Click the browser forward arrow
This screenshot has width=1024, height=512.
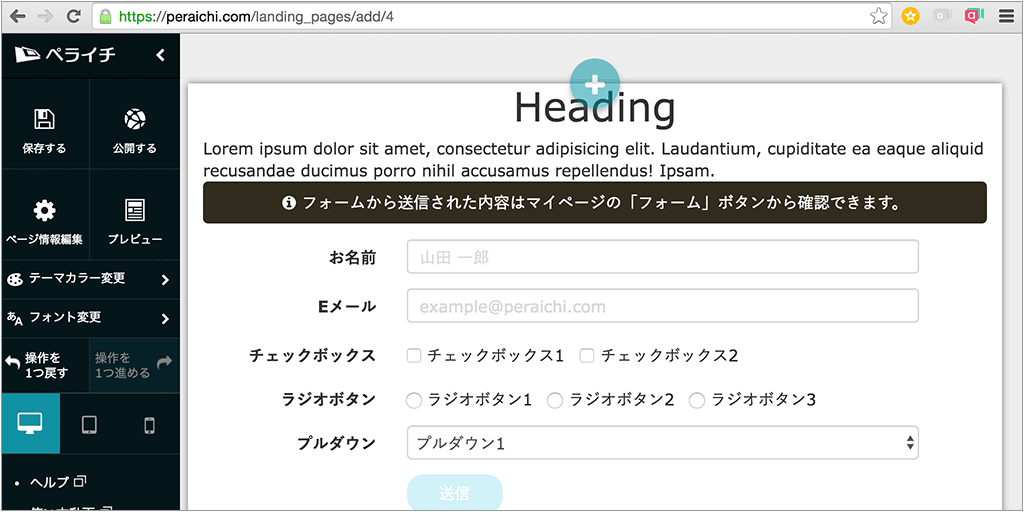pos(46,16)
